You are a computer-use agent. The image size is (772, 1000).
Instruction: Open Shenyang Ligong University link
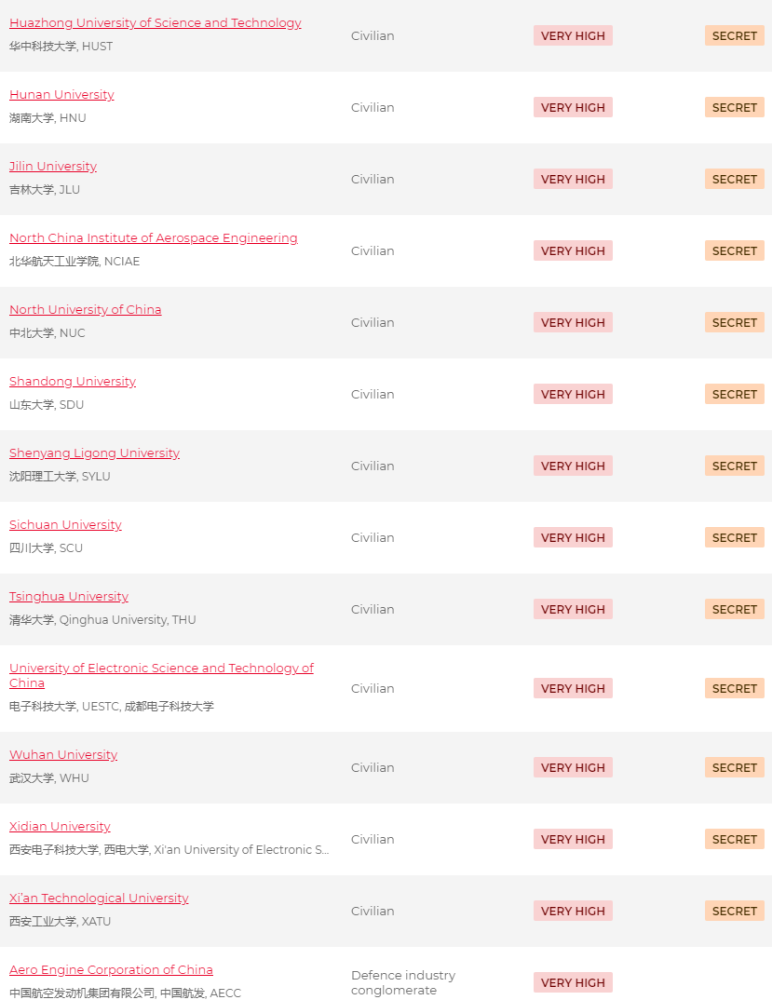point(94,453)
